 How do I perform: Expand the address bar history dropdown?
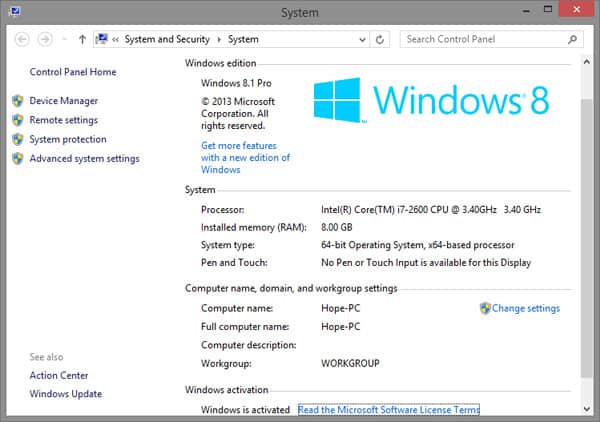(362, 39)
